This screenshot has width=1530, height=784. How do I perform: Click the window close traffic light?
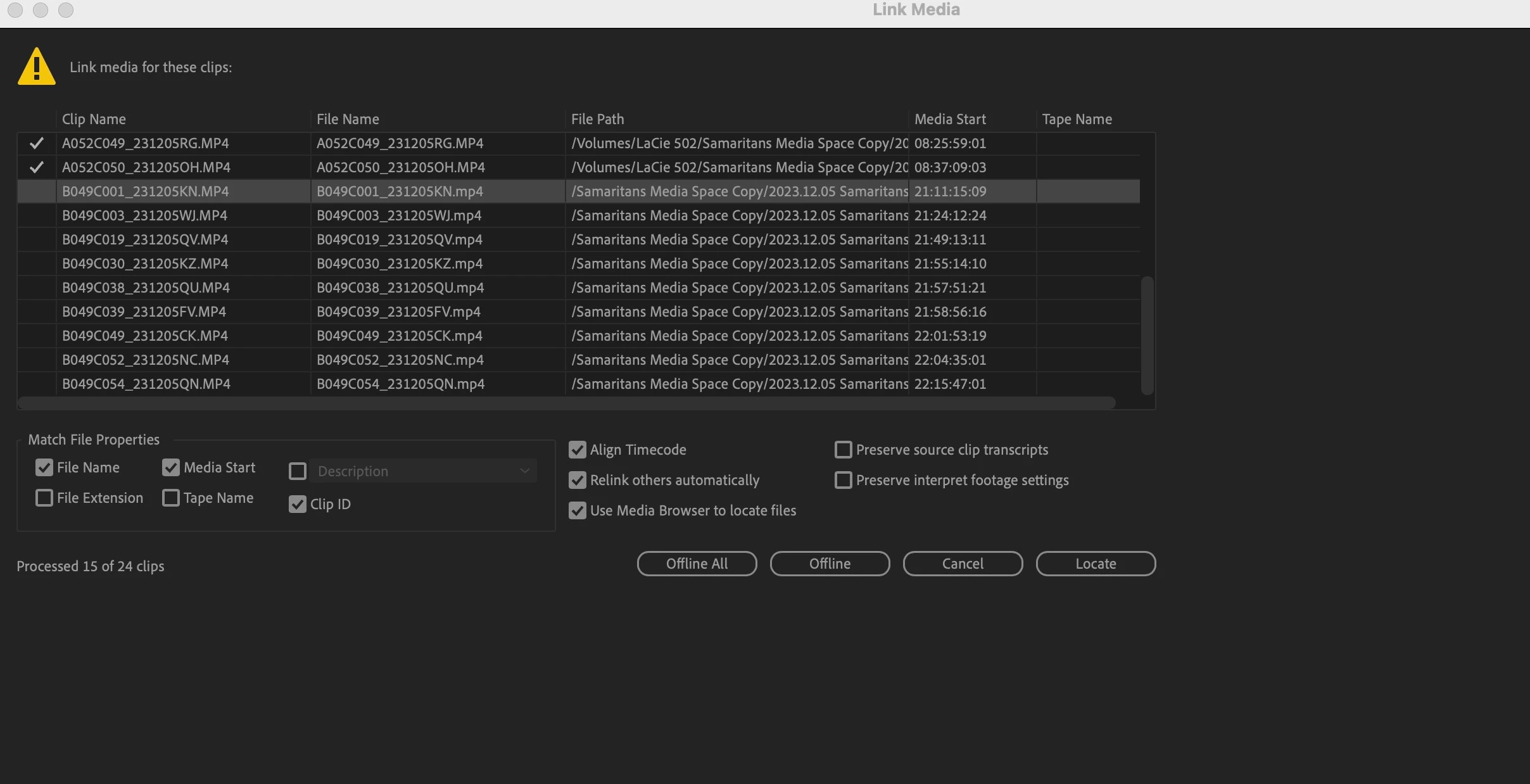[x=15, y=10]
